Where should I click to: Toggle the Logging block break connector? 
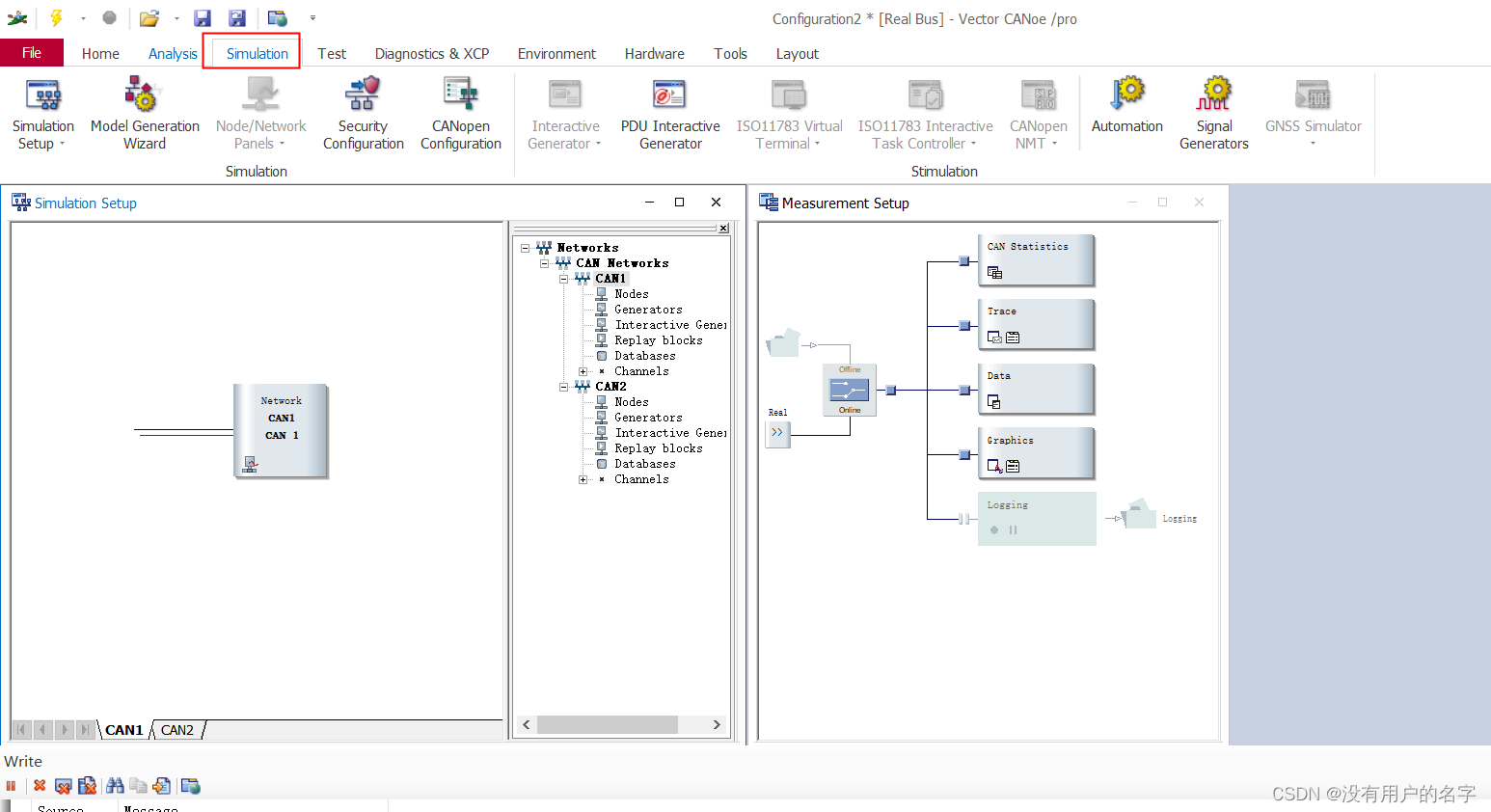point(963,519)
